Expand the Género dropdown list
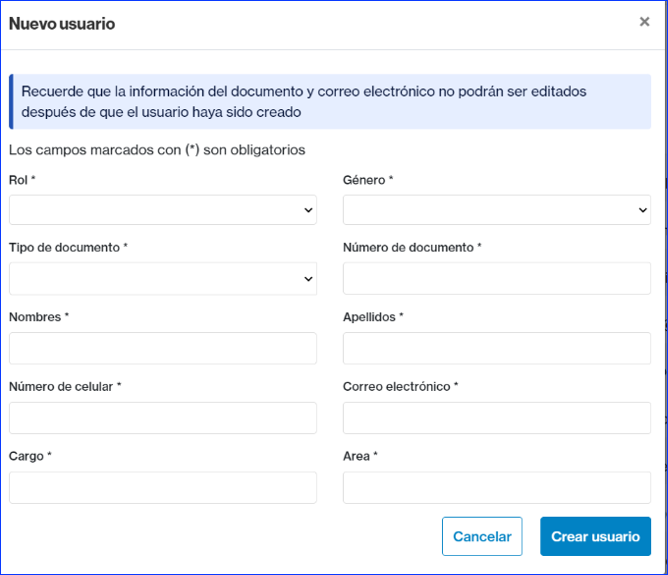Viewport: 668px width, 575px height. 497,210
